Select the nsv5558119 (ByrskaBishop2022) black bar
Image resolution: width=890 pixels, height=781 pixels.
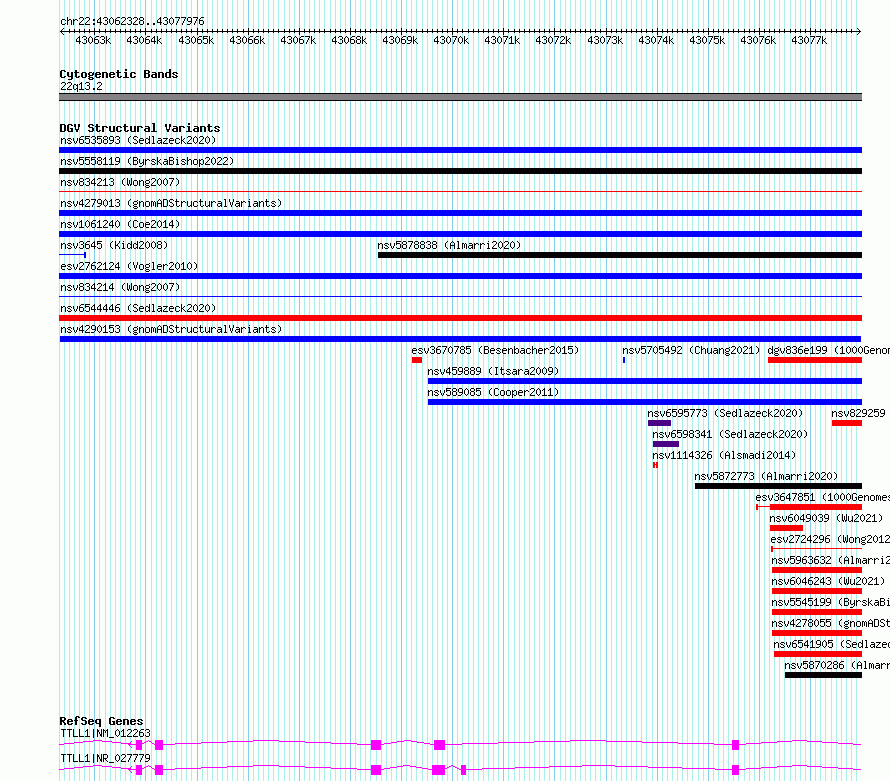[x=460, y=171]
